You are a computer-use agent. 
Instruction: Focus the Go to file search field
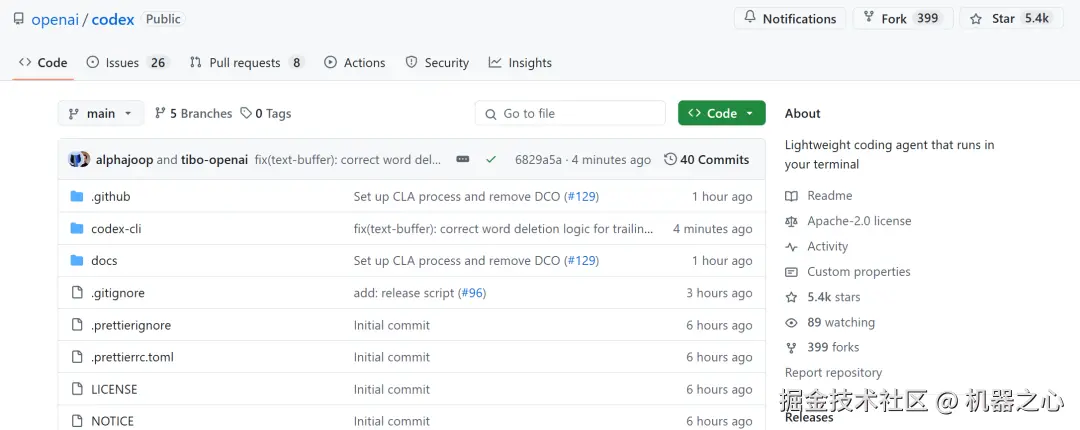click(570, 114)
